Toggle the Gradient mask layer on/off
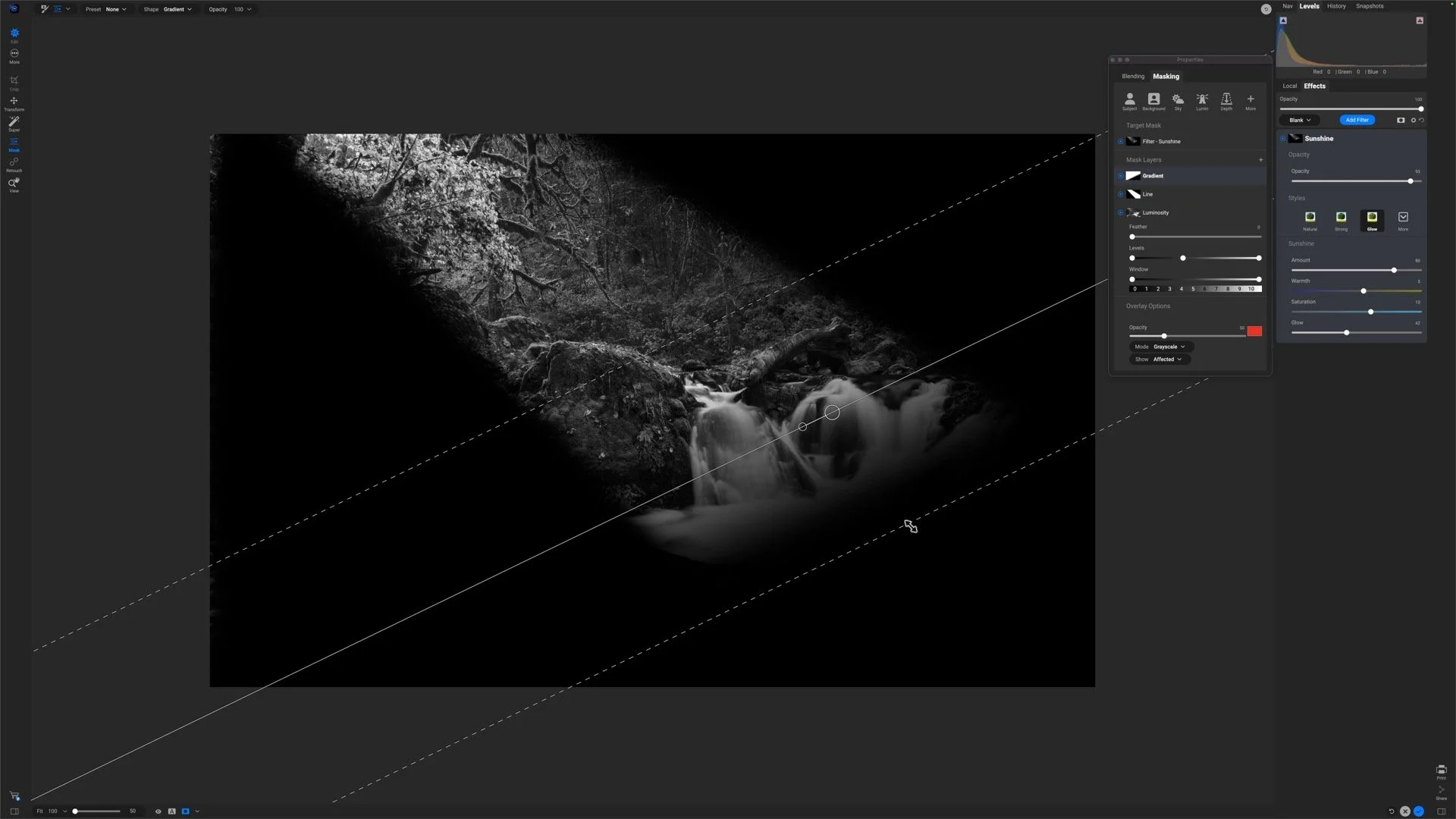 click(1121, 176)
